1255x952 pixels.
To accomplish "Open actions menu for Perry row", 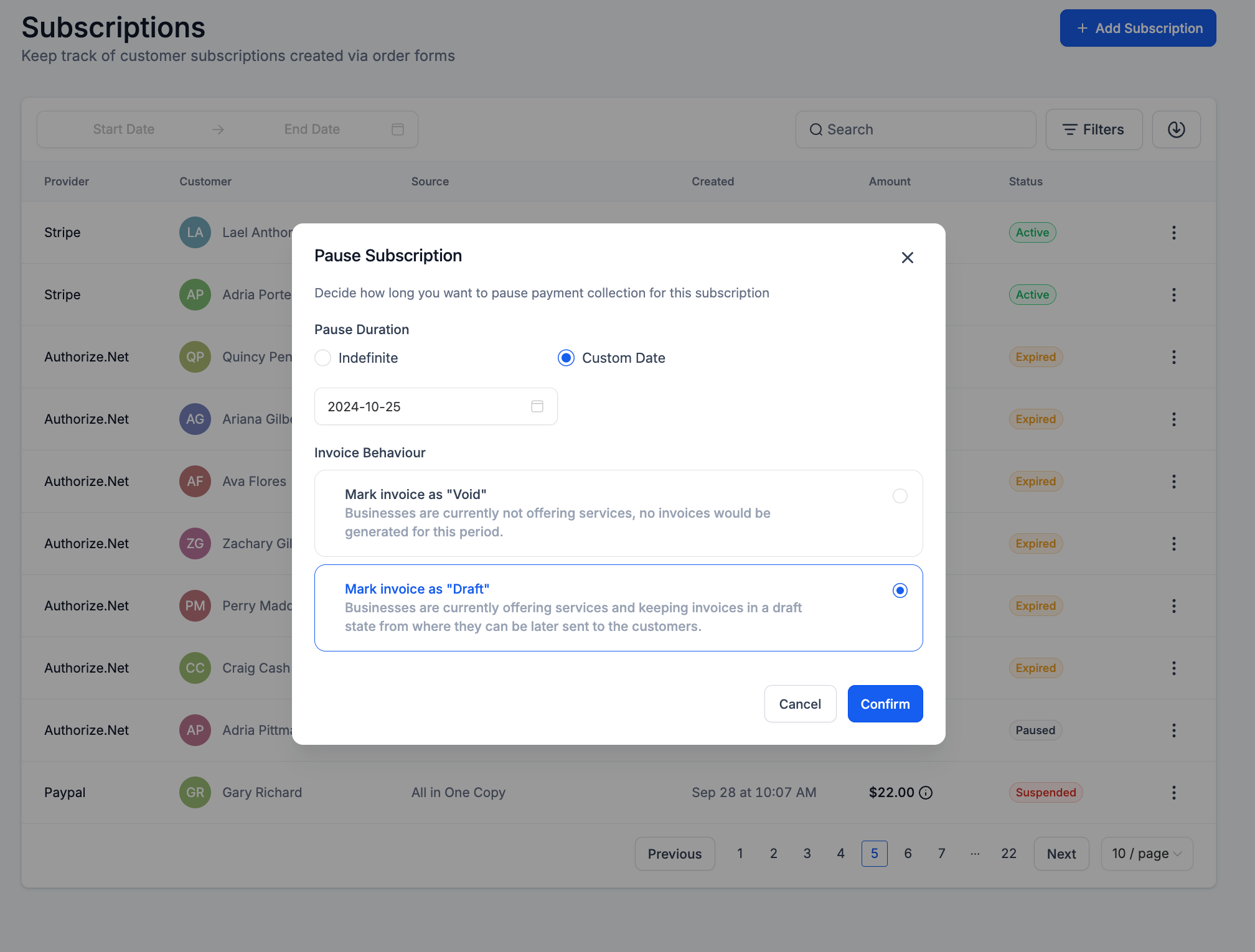I will coord(1174,606).
